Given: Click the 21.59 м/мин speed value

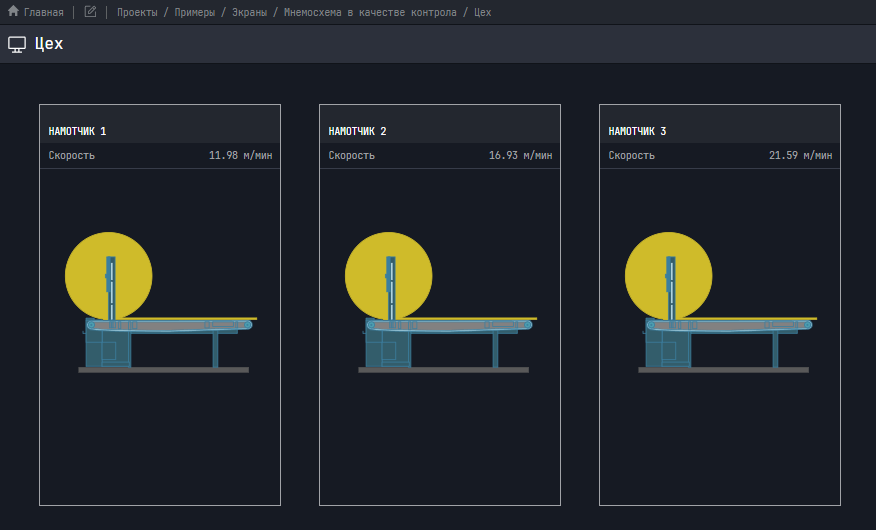Looking at the screenshot, I should [x=800, y=156].
